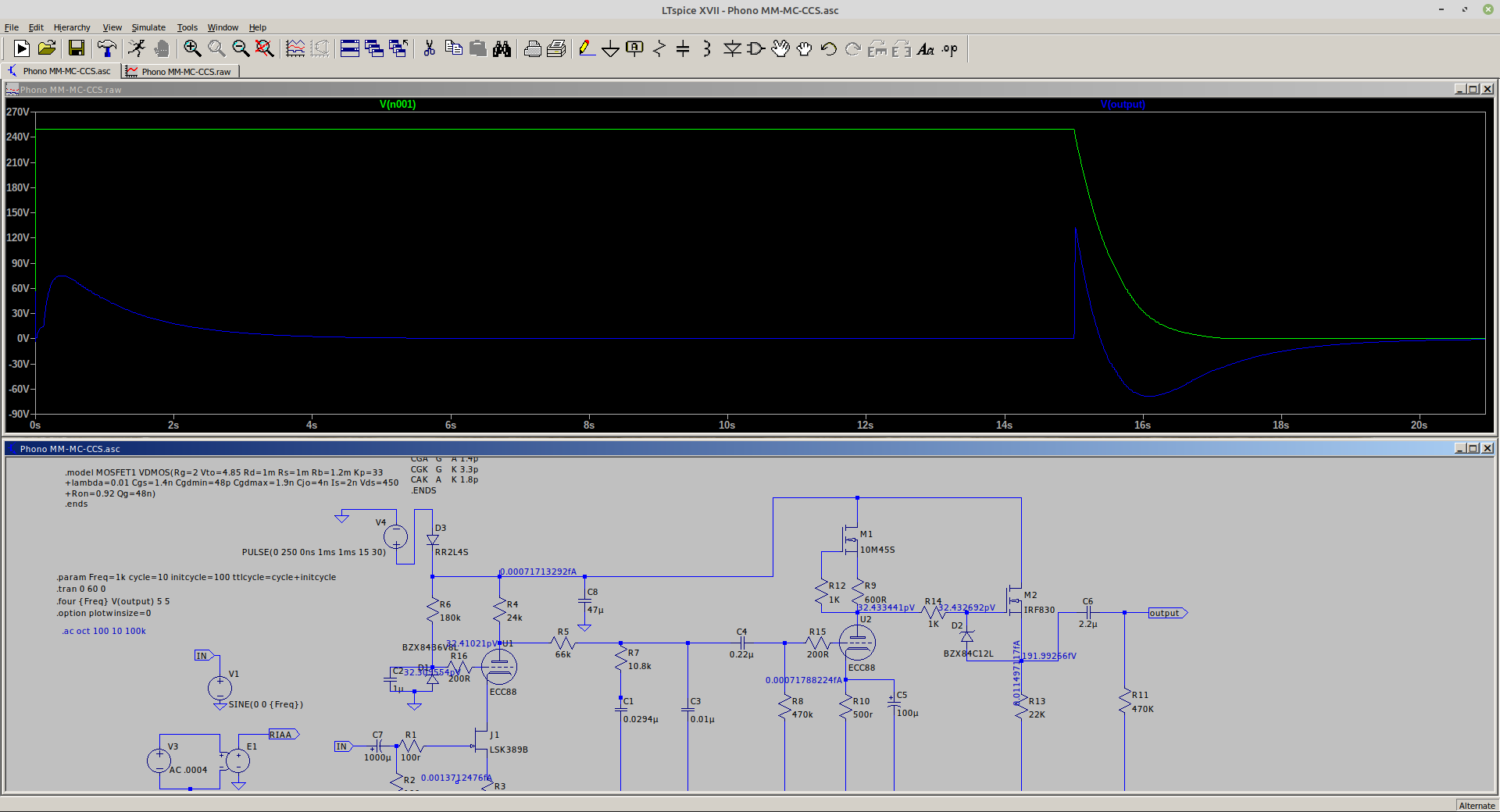
Task: Click the LSK389B JFET label
Action: 509,750
